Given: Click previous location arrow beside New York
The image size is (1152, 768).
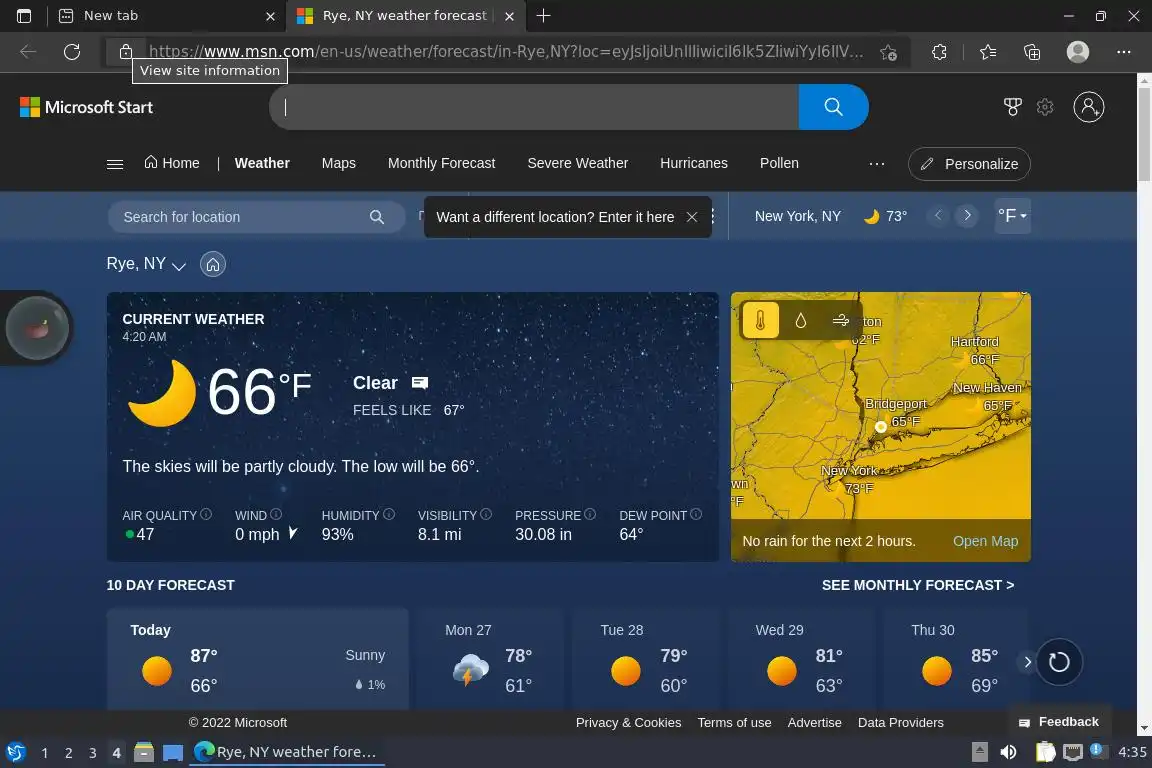Looking at the screenshot, I should coord(937,216).
